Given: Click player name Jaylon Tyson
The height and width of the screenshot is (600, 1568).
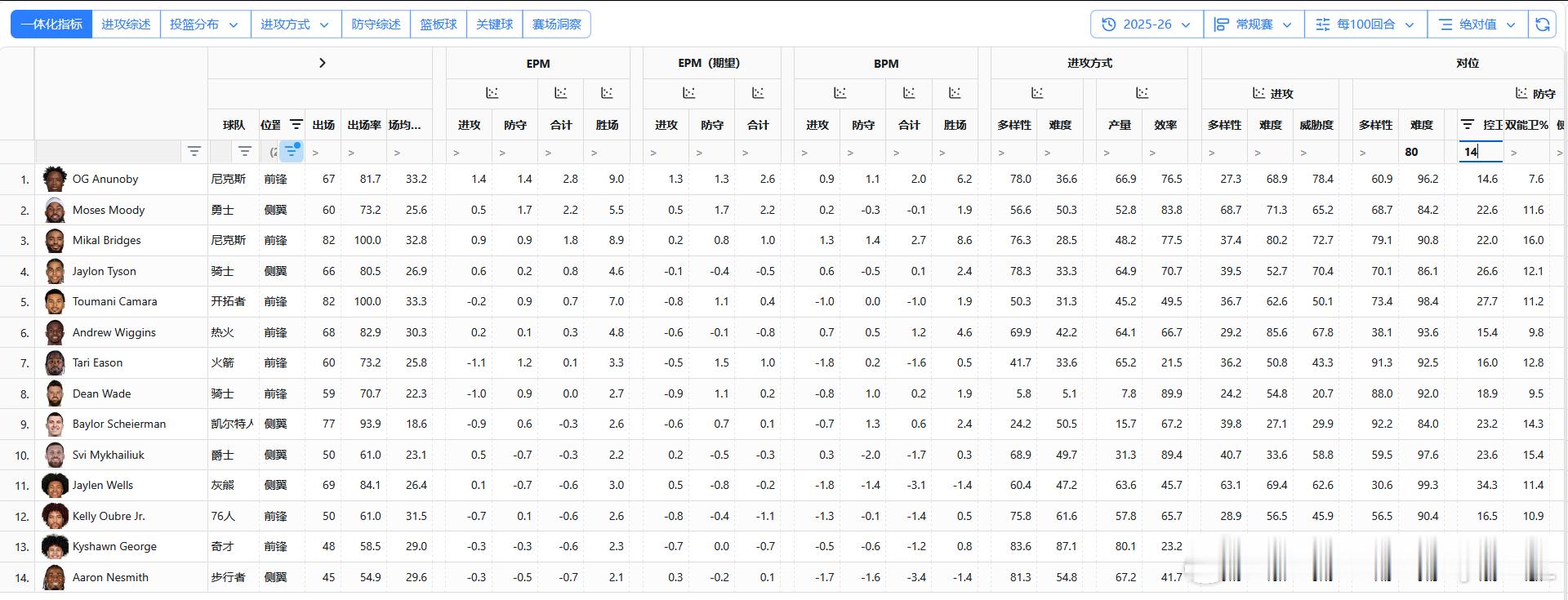Looking at the screenshot, I should pos(104,271).
